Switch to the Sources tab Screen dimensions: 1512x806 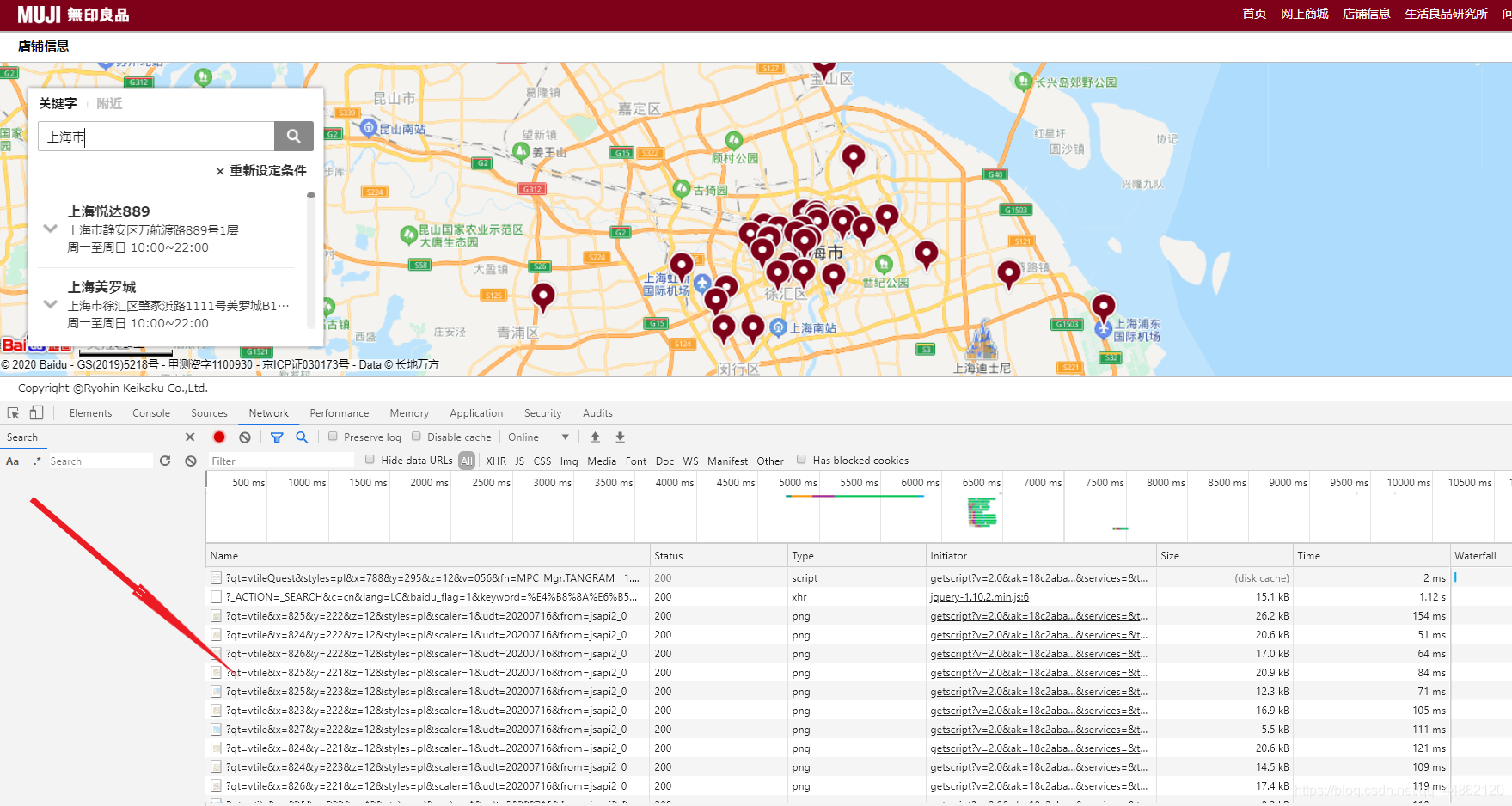(x=210, y=413)
